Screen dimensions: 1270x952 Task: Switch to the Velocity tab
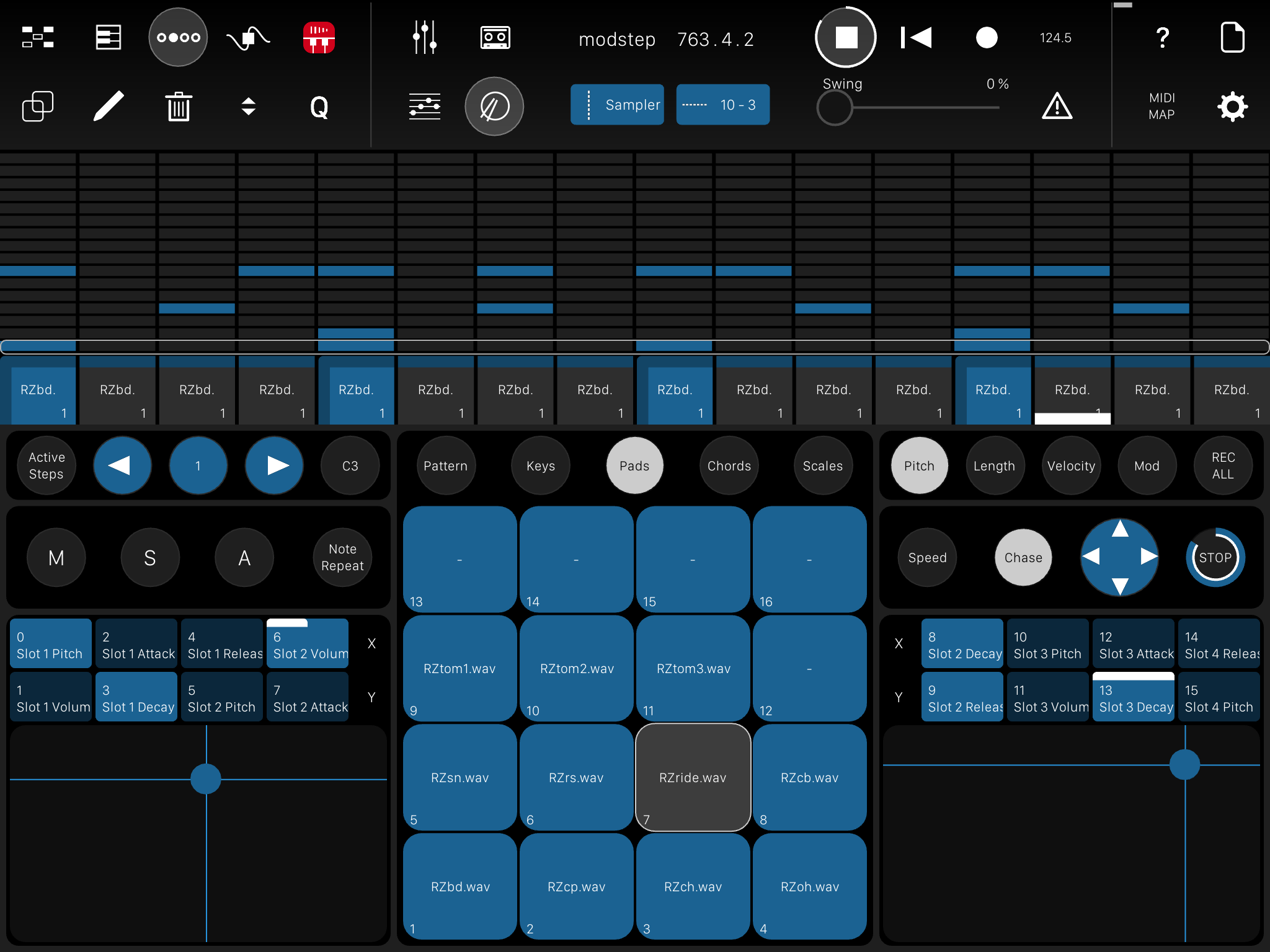1071,465
